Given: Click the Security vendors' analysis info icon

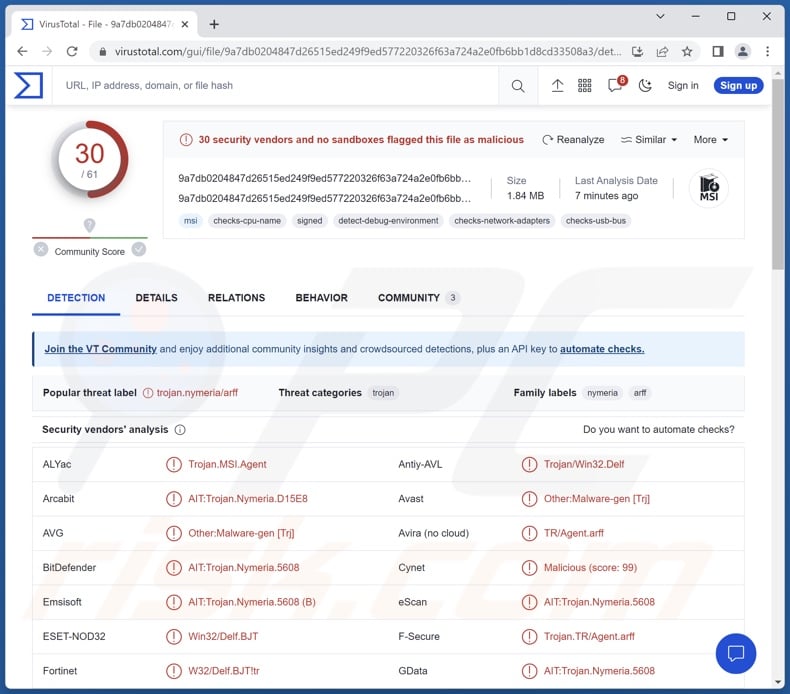Looking at the screenshot, I should point(180,430).
